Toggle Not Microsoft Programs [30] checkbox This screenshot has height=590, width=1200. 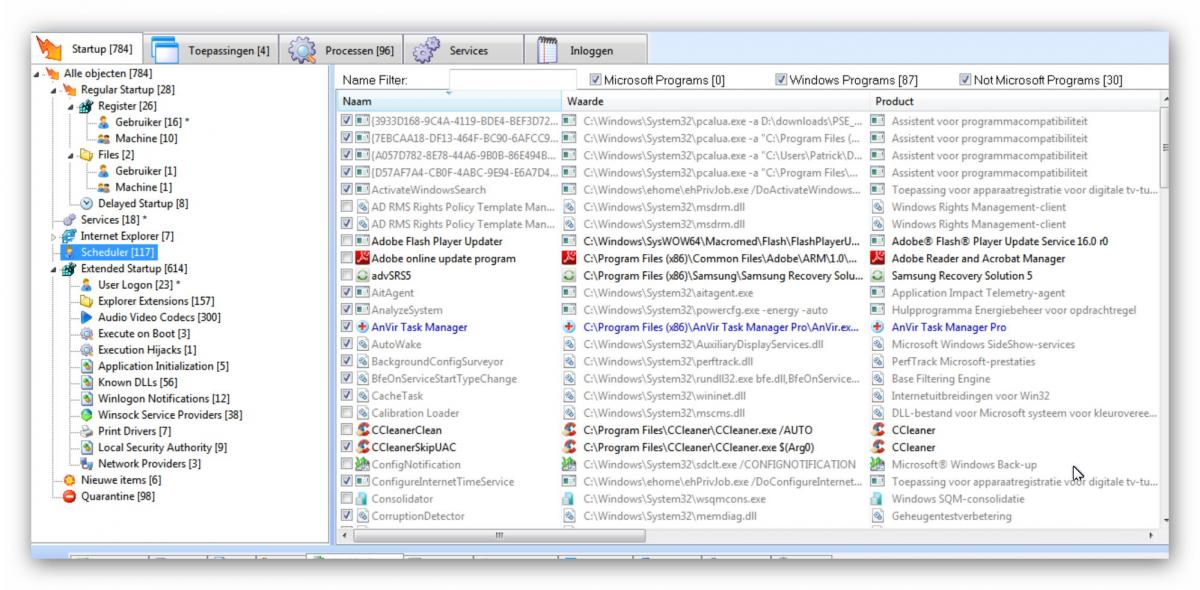click(965, 80)
